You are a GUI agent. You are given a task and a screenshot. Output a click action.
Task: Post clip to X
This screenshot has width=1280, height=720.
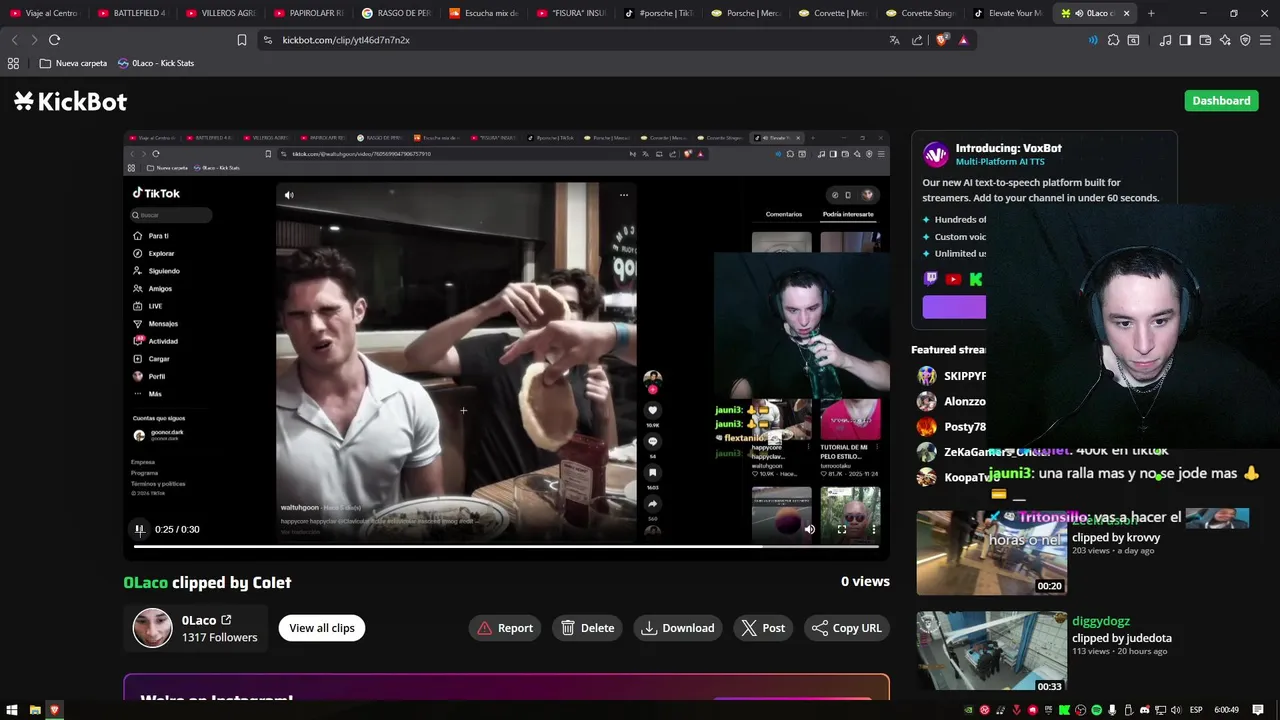click(x=763, y=628)
